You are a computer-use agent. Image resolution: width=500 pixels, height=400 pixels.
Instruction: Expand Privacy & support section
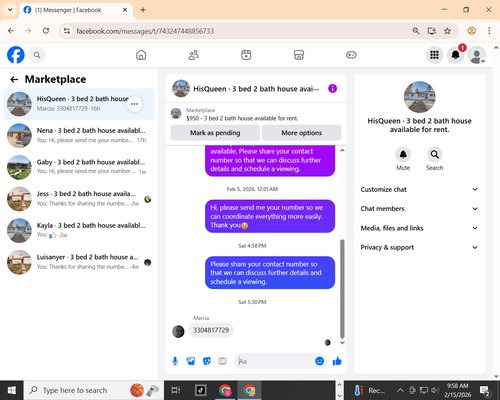(419, 247)
